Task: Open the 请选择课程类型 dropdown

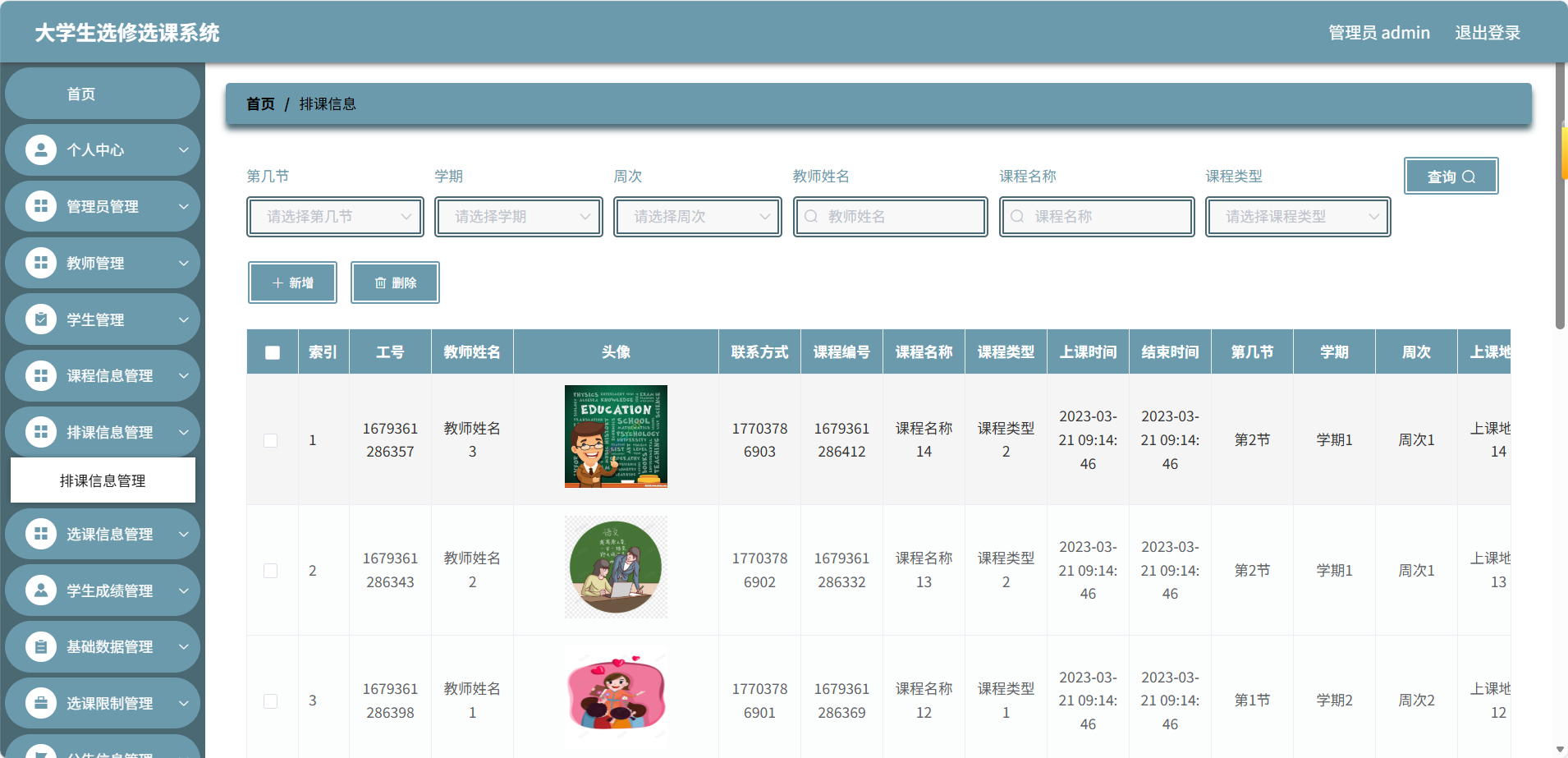Action: [x=1298, y=217]
